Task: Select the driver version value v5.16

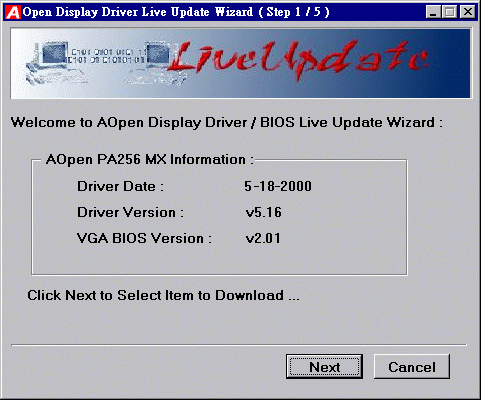Action: tap(263, 212)
